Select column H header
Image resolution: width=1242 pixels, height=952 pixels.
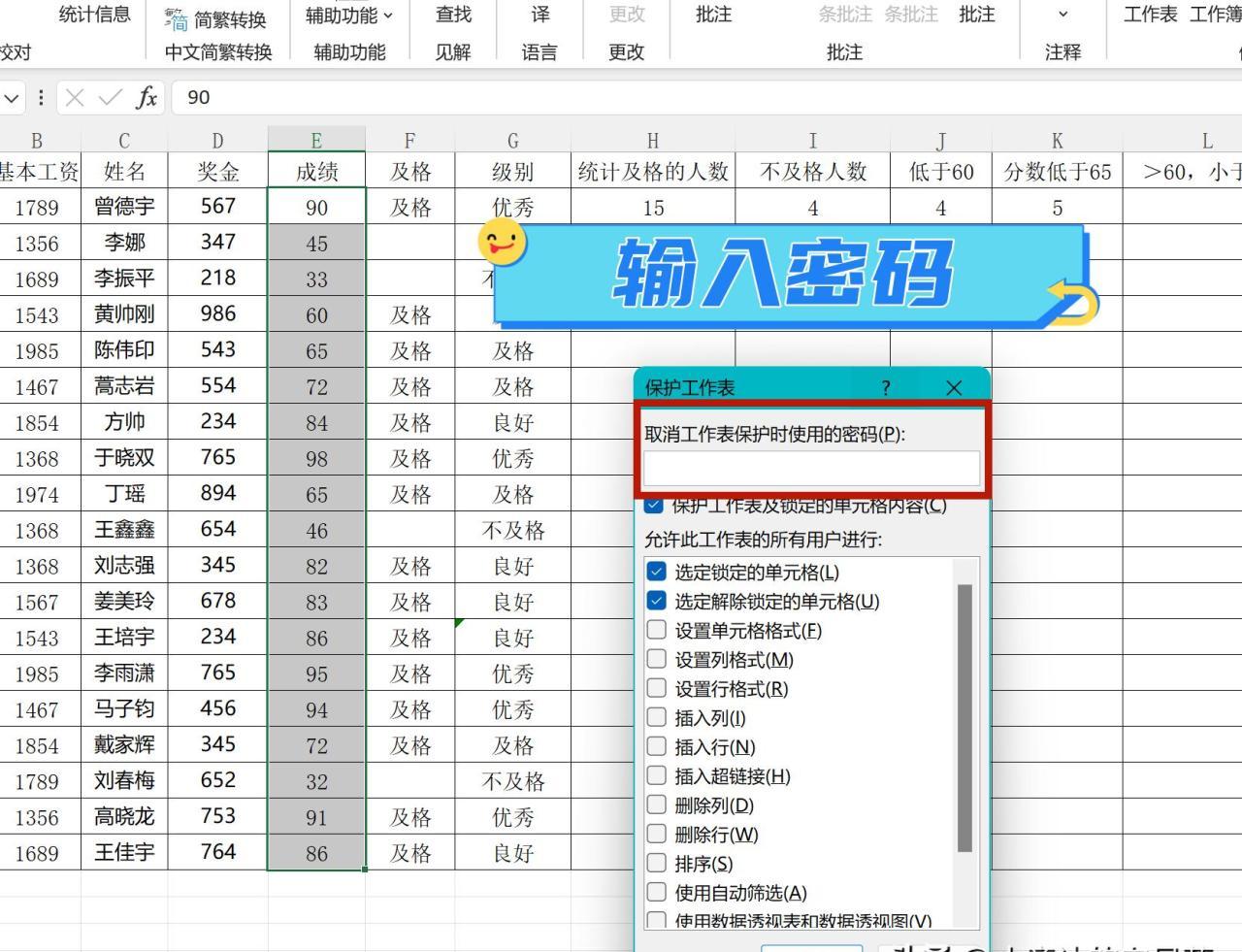pos(653,141)
